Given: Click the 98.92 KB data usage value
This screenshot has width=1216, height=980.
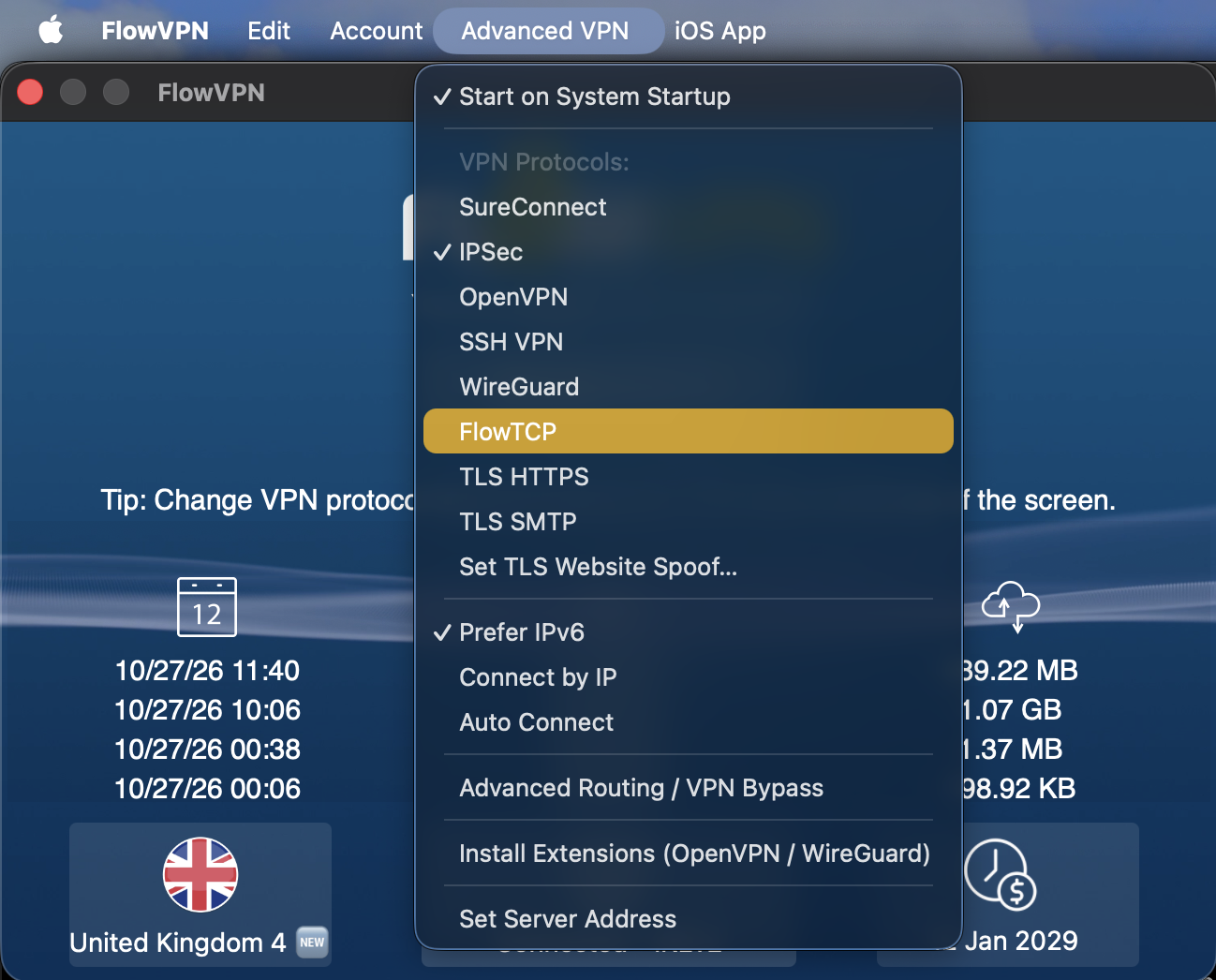Looking at the screenshot, I should (x=1019, y=789).
